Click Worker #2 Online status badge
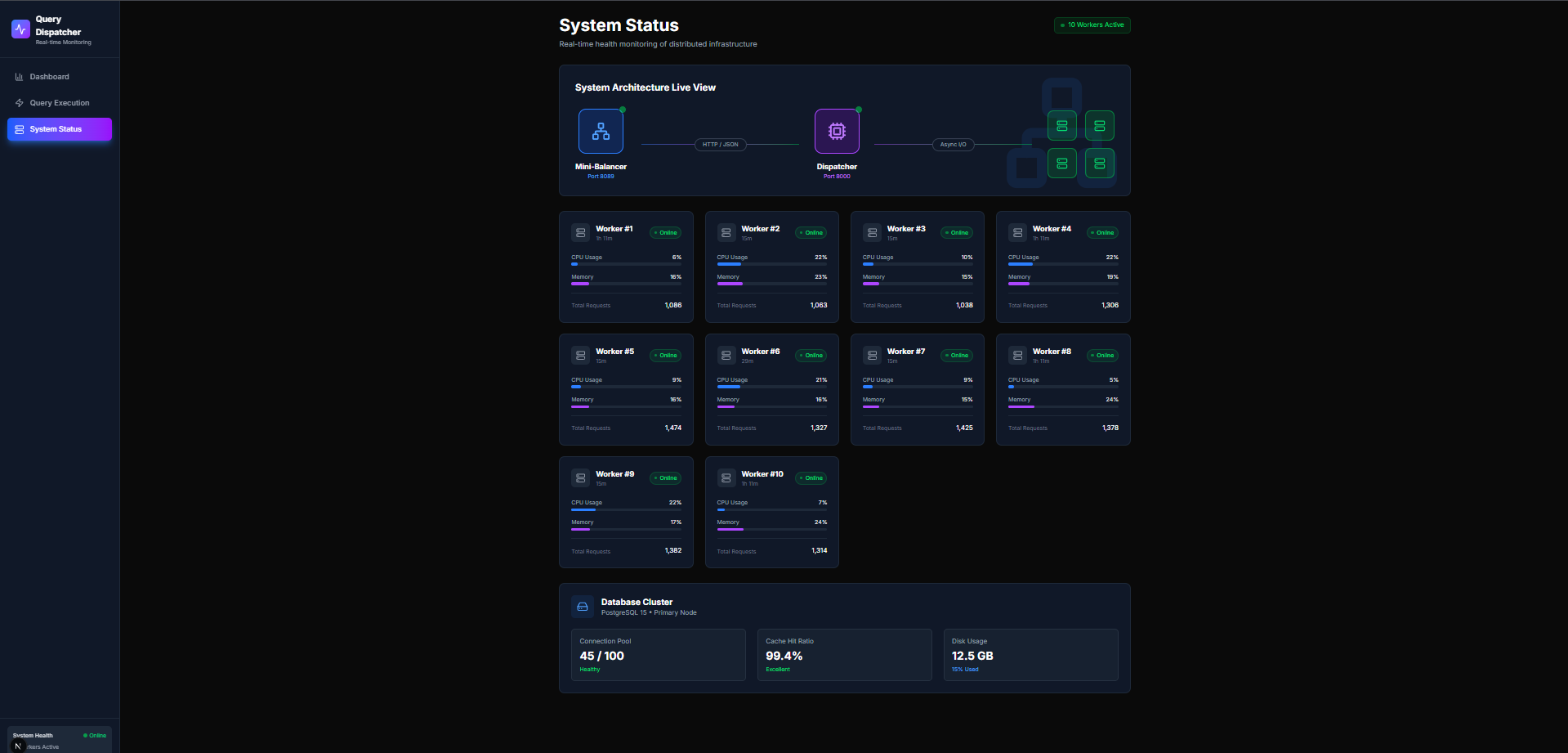The image size is (1568, 753). tap(811, 233)
